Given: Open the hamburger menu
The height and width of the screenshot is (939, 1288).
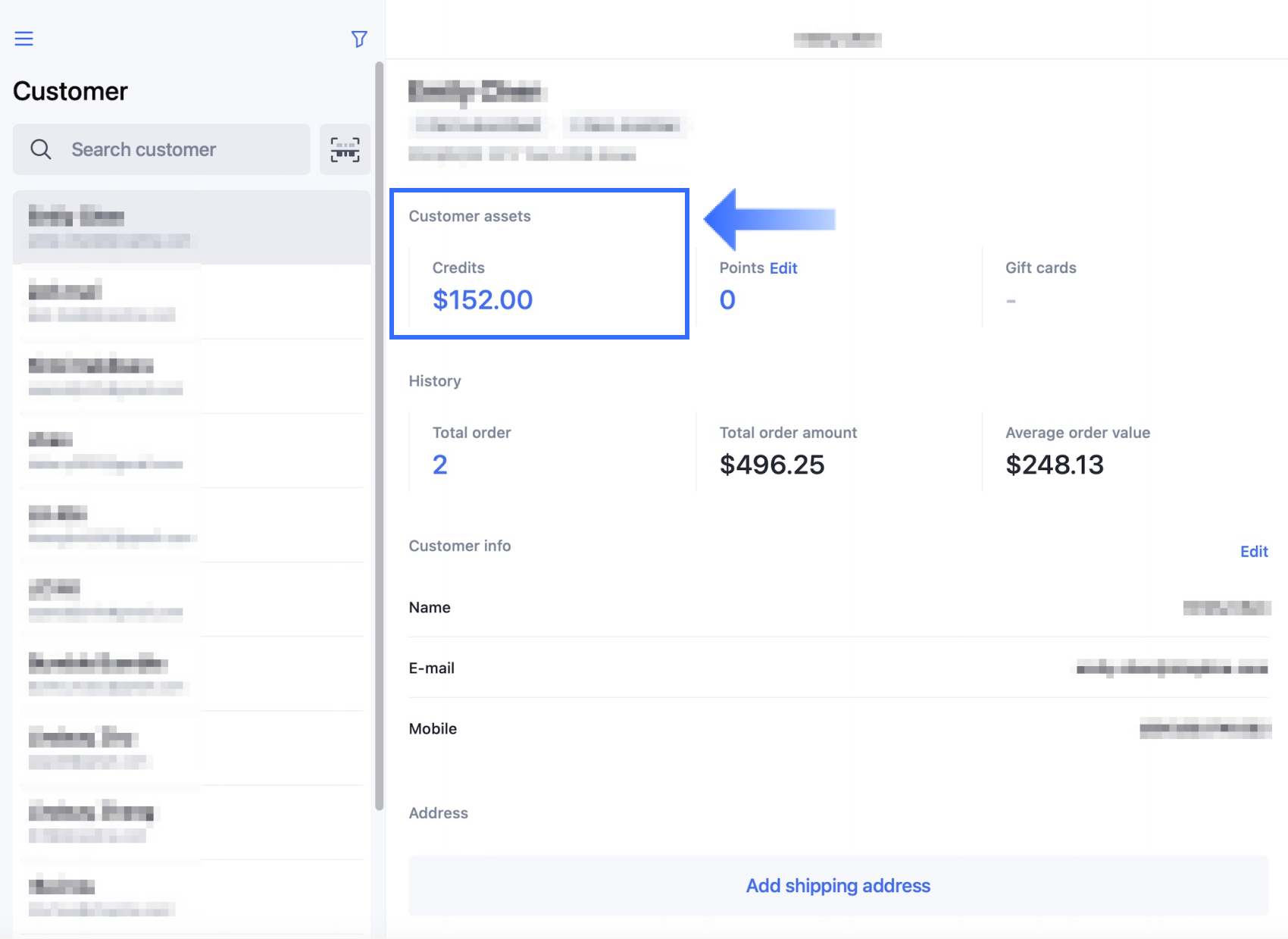Looking at the screenshot, I should click(23, 39).
